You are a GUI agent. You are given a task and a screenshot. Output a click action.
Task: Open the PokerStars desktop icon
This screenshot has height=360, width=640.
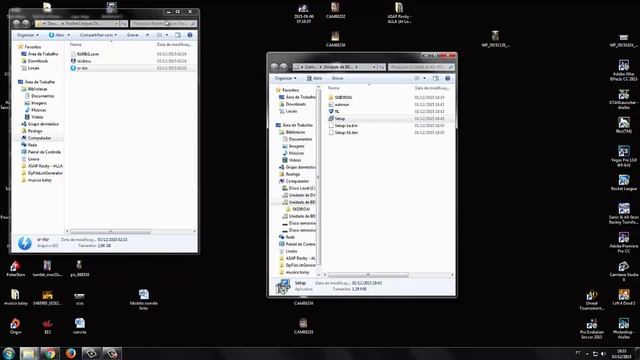(x=16, y=269)
